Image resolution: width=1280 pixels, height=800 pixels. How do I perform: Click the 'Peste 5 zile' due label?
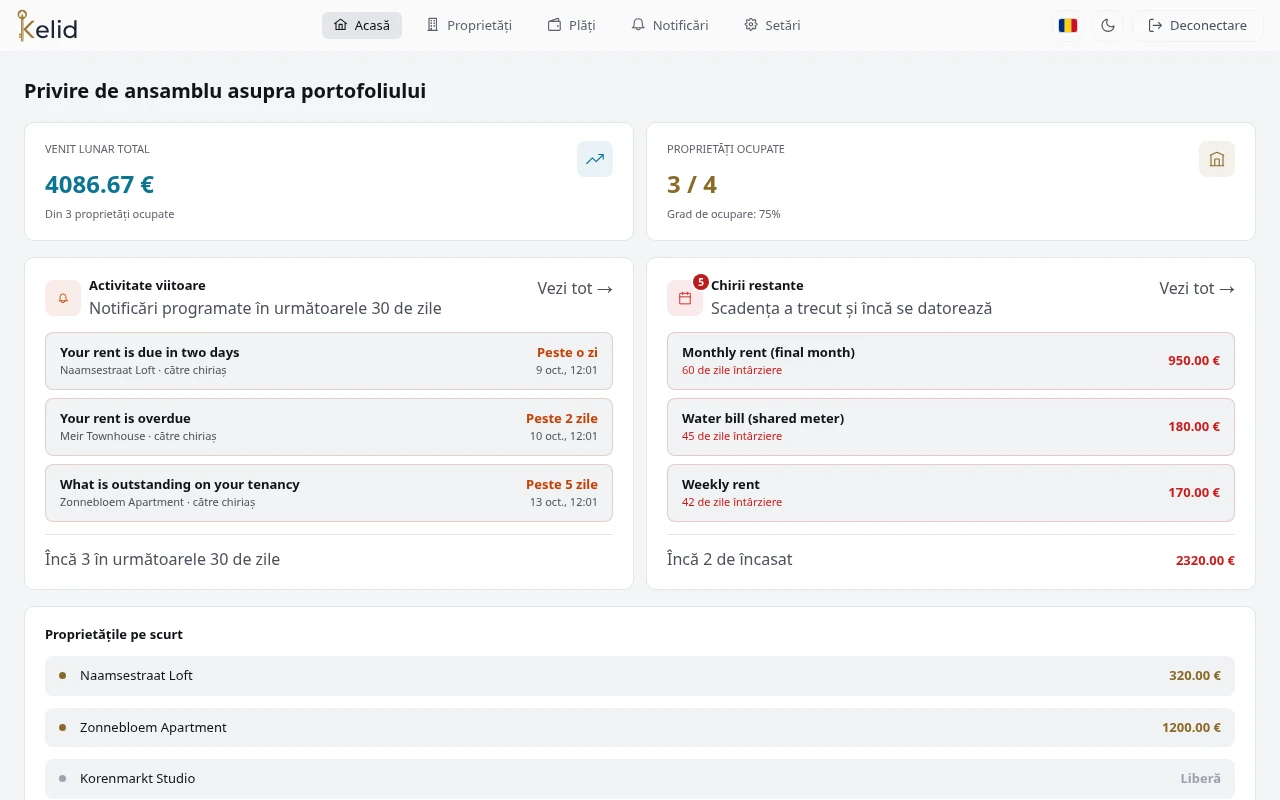(x=562, y=485)
